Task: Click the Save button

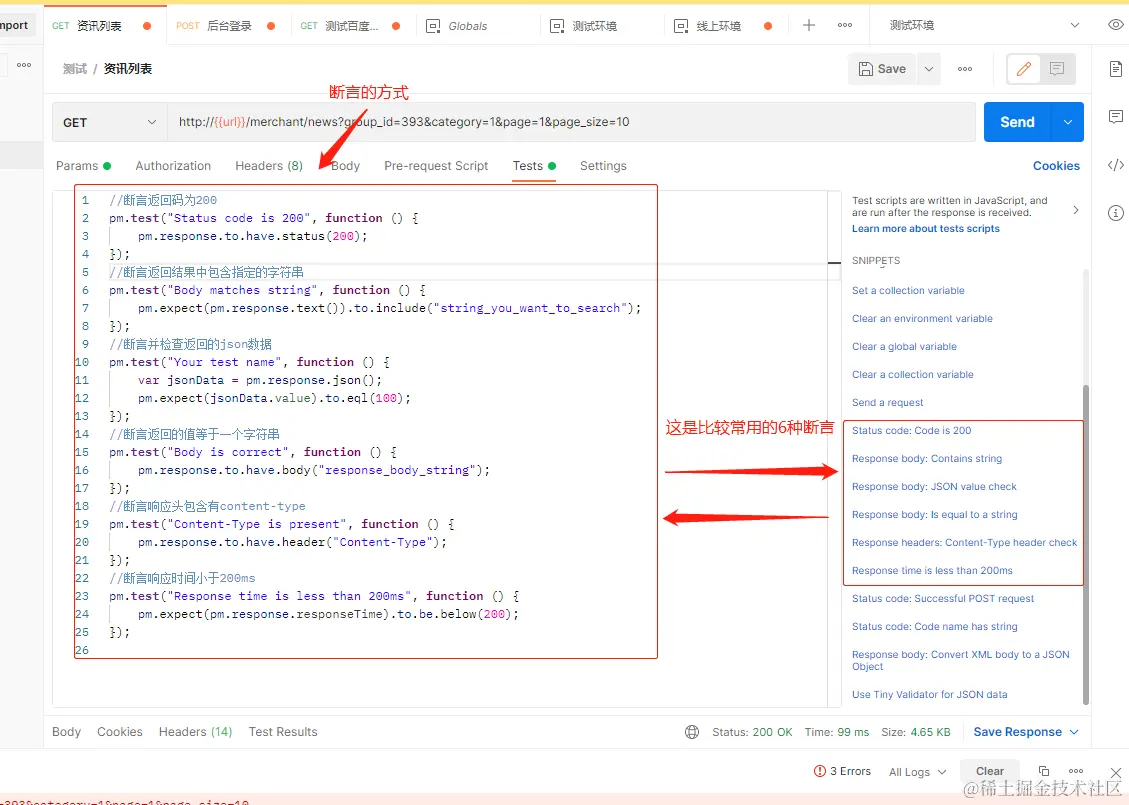Action: click(882, 69)
